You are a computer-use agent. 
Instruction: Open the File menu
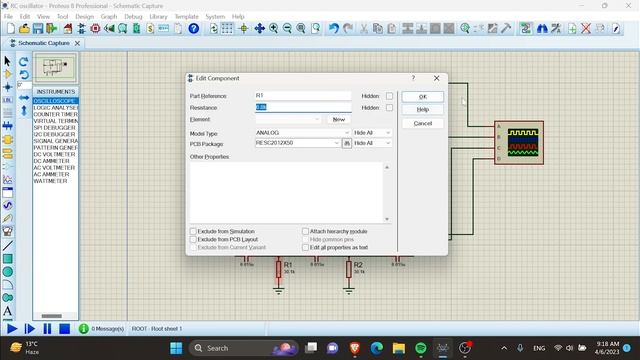[8, 17]
